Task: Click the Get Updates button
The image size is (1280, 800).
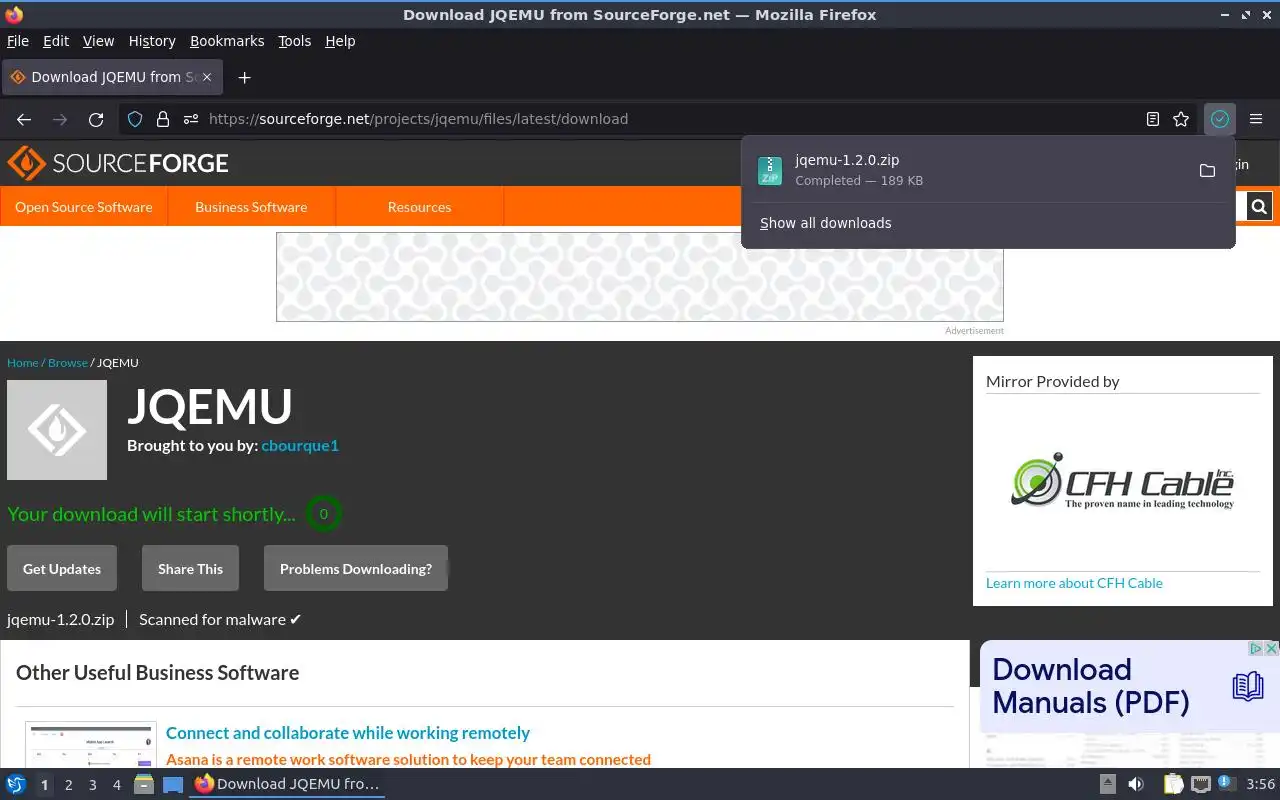Action: click(62, 568)
